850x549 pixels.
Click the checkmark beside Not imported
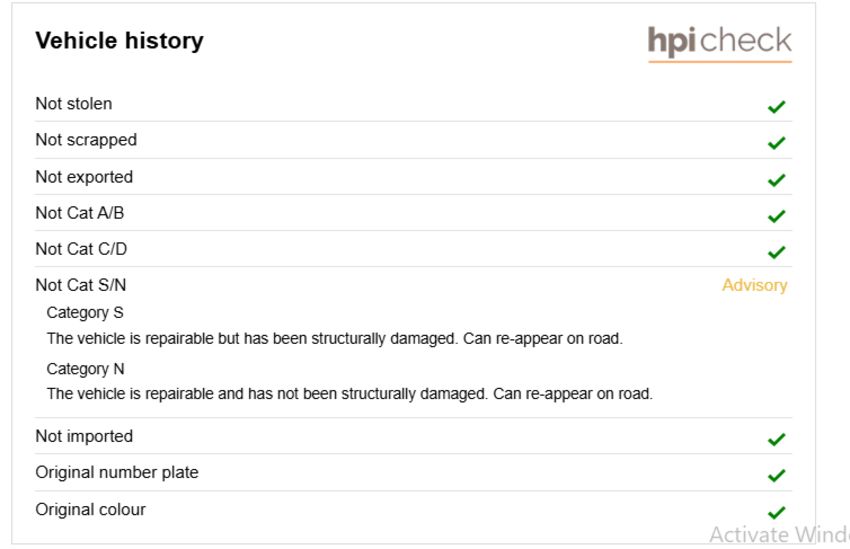[776, 439]
